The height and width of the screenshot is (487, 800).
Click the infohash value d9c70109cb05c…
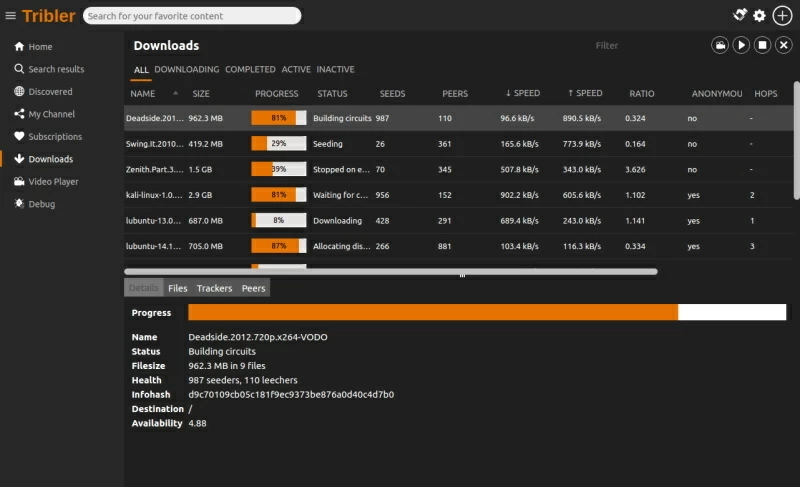[x=291, y=394]
